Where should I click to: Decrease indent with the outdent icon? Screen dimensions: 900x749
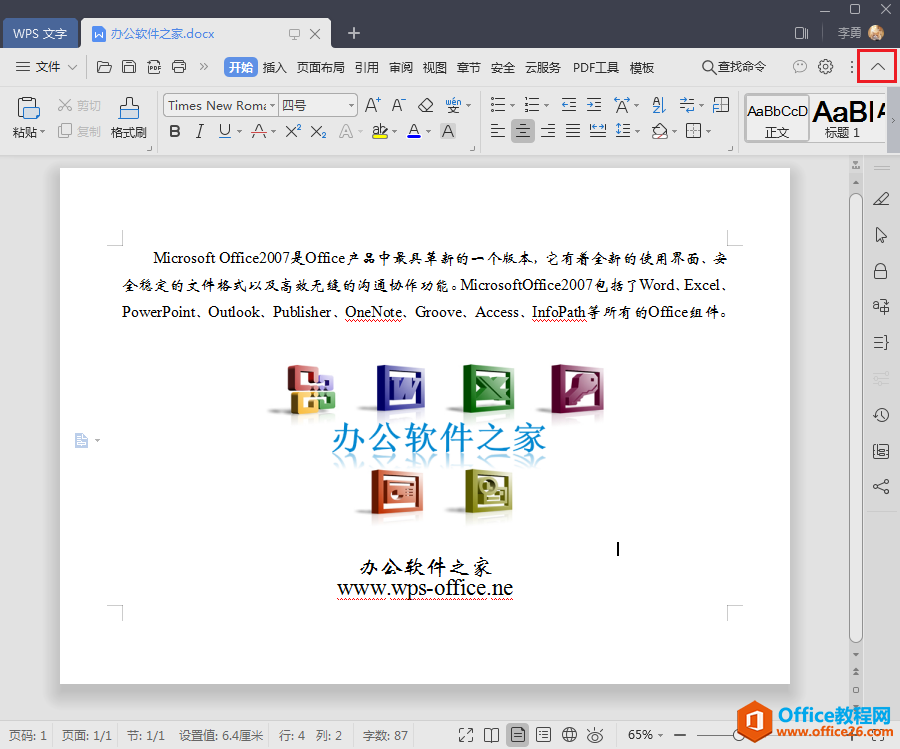(569, 105)
